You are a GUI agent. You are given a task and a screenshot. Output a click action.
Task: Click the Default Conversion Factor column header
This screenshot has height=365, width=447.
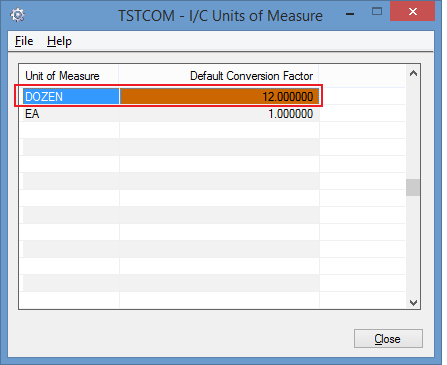tap(219, 76)
